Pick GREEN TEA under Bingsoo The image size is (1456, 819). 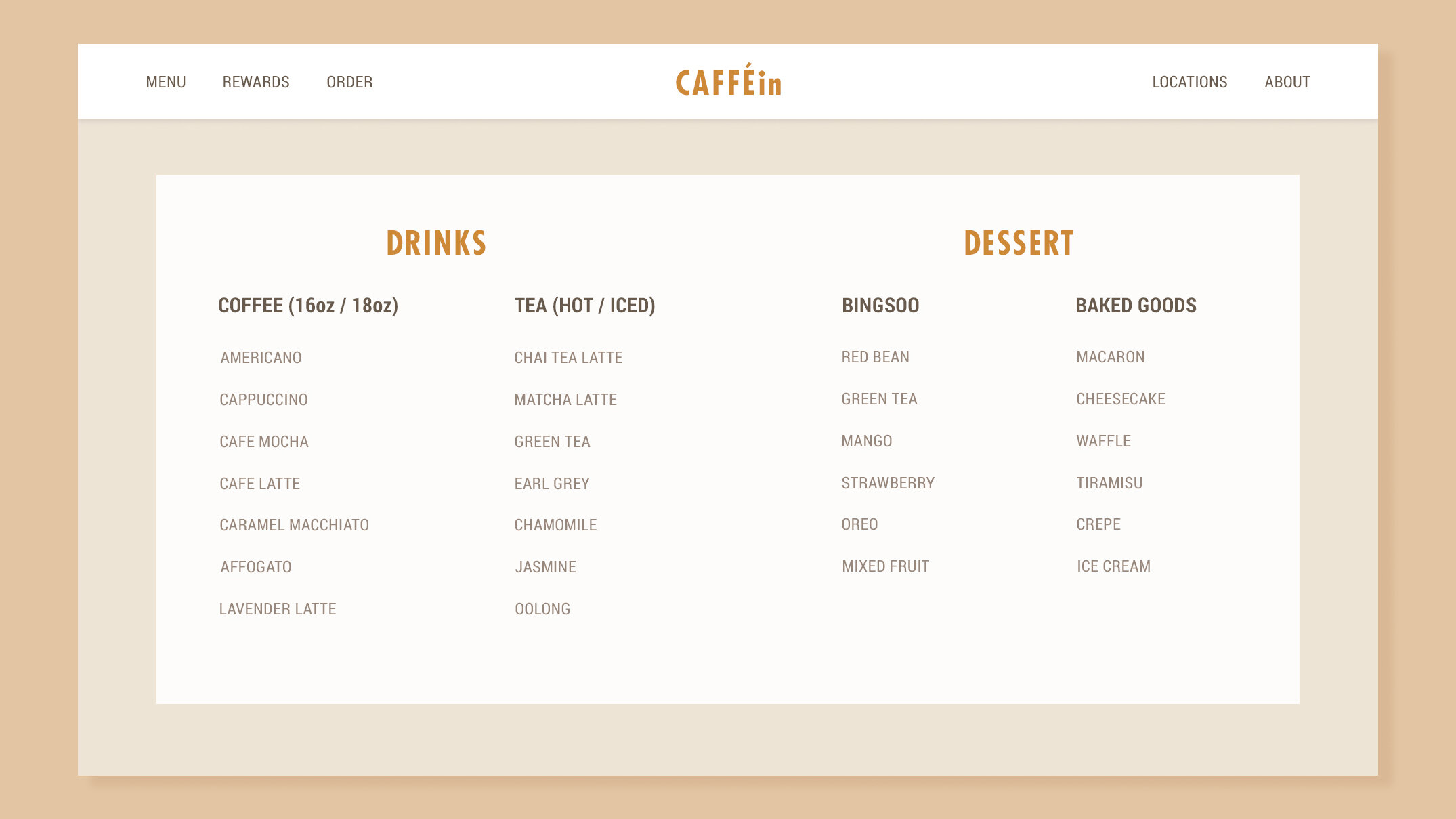click(879, 399)
